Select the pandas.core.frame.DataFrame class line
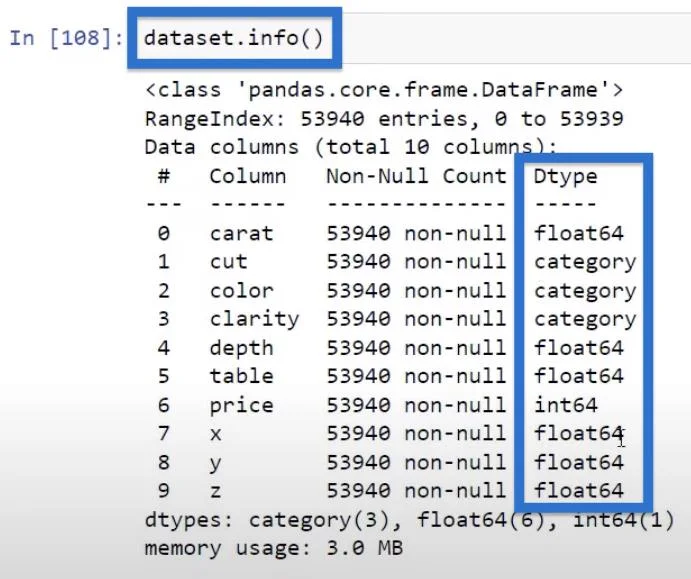Viewport: 691px width, 579px height. click(384, 90)
